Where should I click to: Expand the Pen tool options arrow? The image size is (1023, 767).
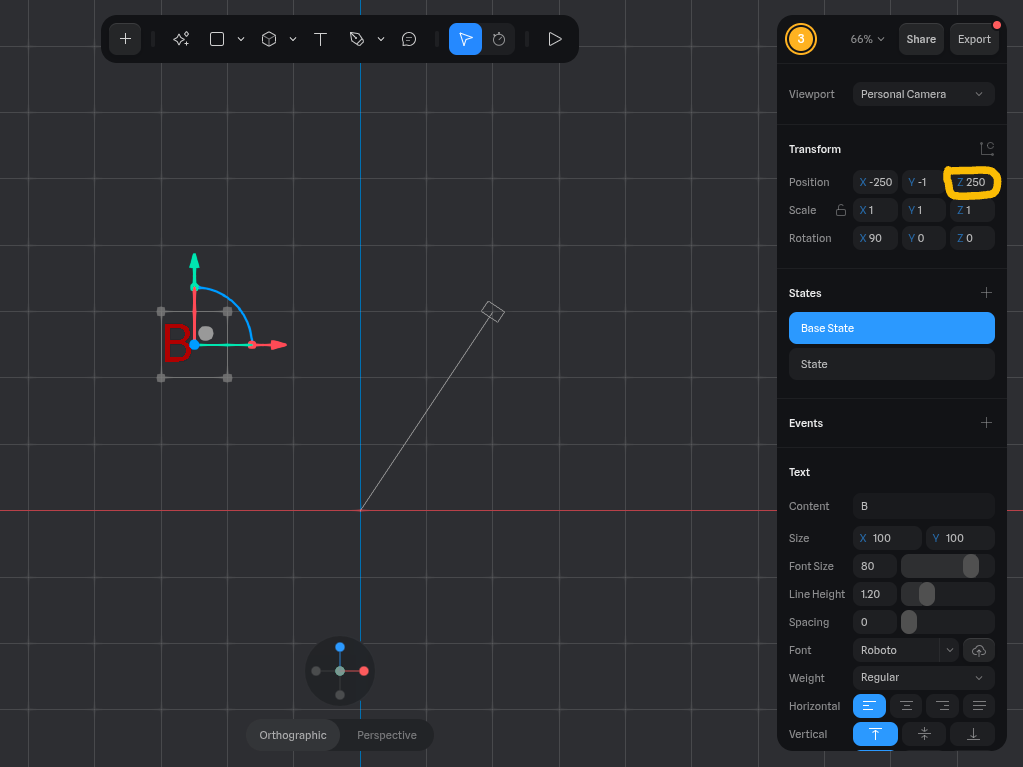pyautogui.click(x=381, y=39)
